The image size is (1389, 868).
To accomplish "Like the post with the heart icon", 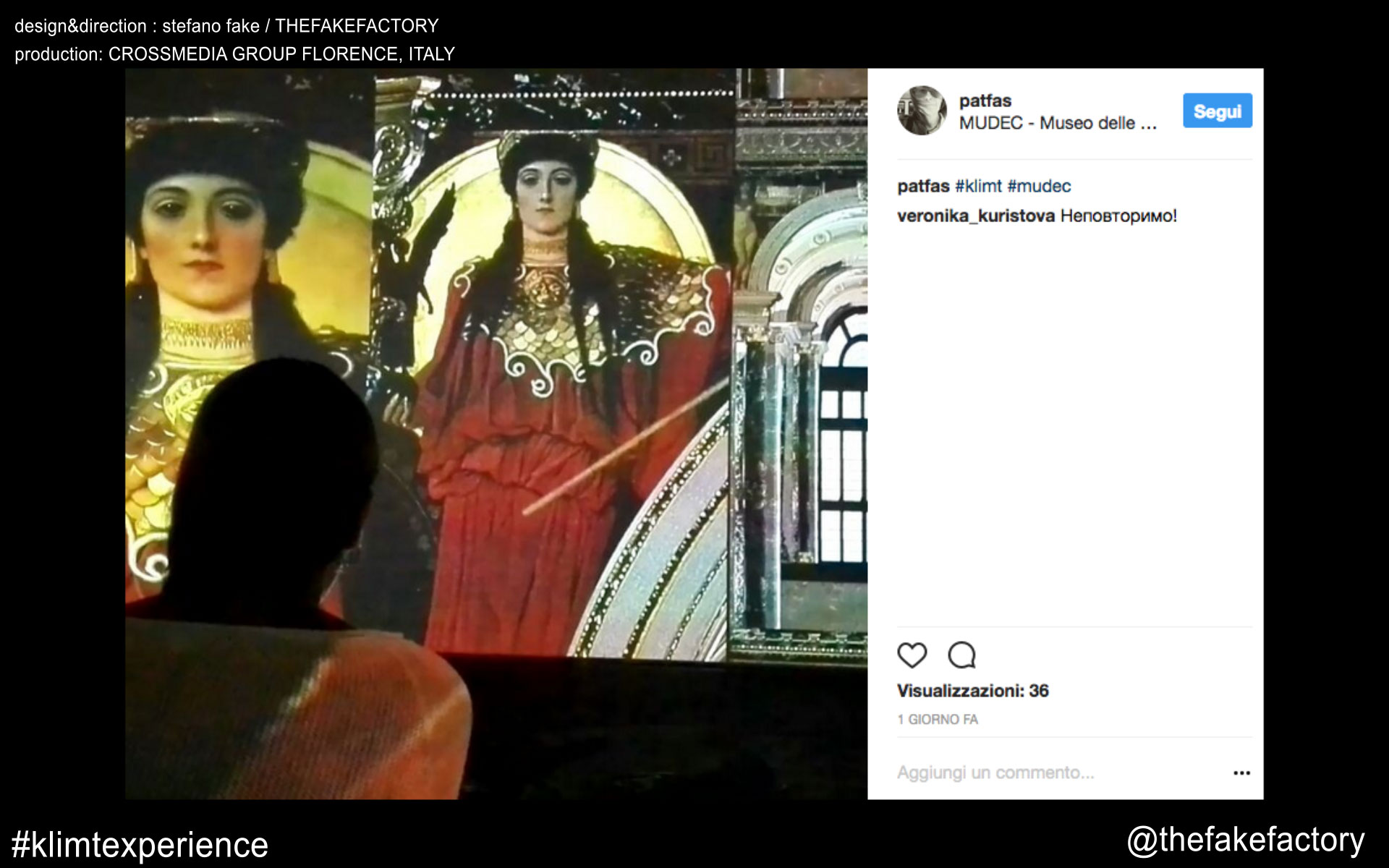I will (x=912, y=655).
